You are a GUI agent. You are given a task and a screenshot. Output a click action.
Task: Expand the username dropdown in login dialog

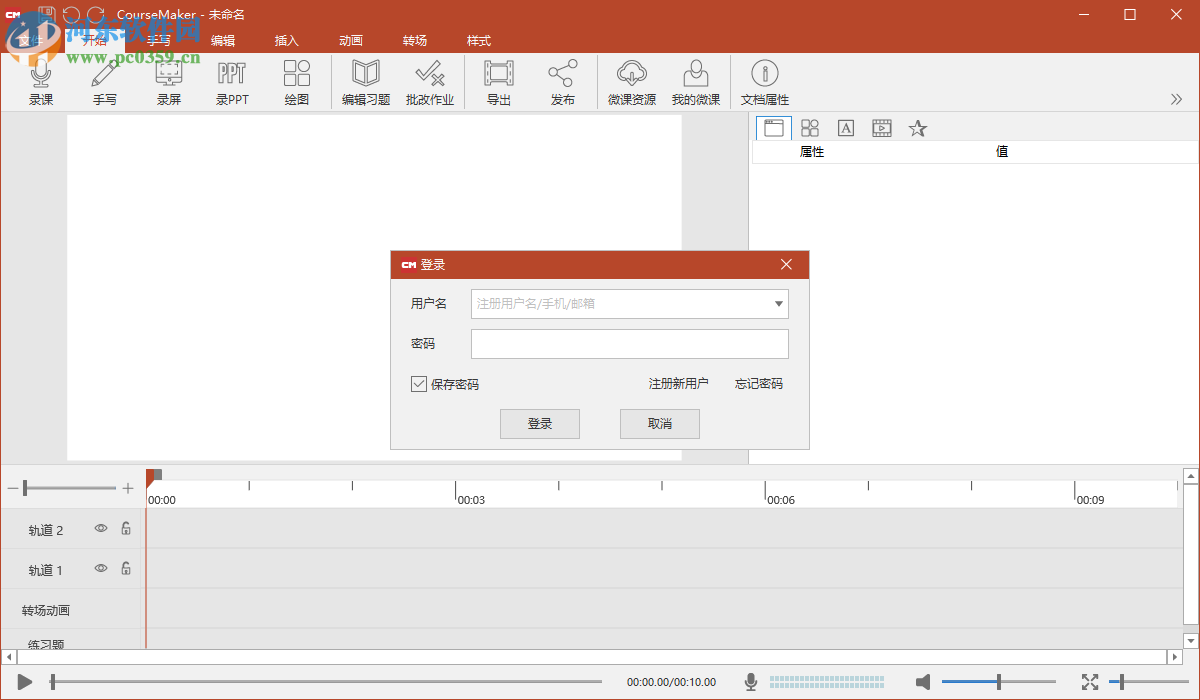point(778,303)
